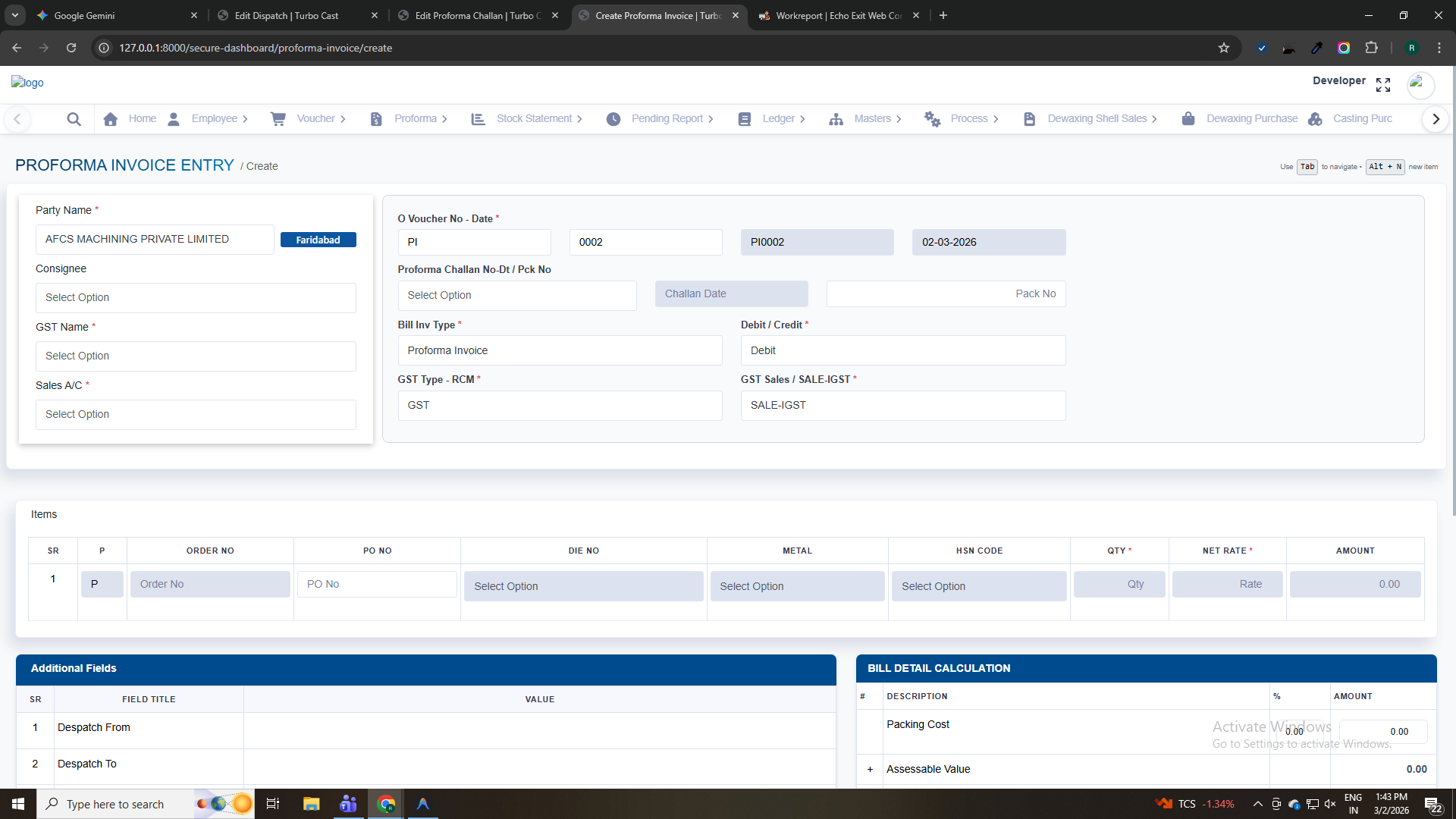Click the Pending Report clock icon

[613, 119]
